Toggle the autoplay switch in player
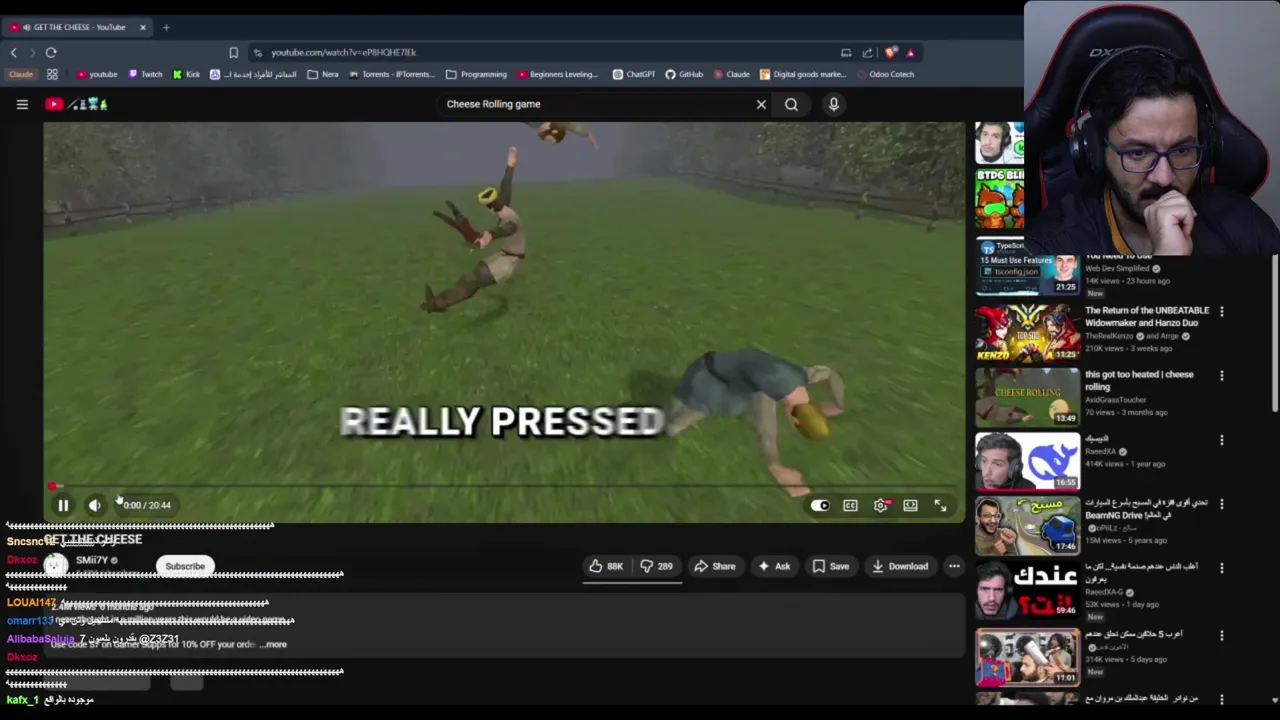Image resolution: width=1280 pixels, height=720 pixels. (x=820, y=505)
